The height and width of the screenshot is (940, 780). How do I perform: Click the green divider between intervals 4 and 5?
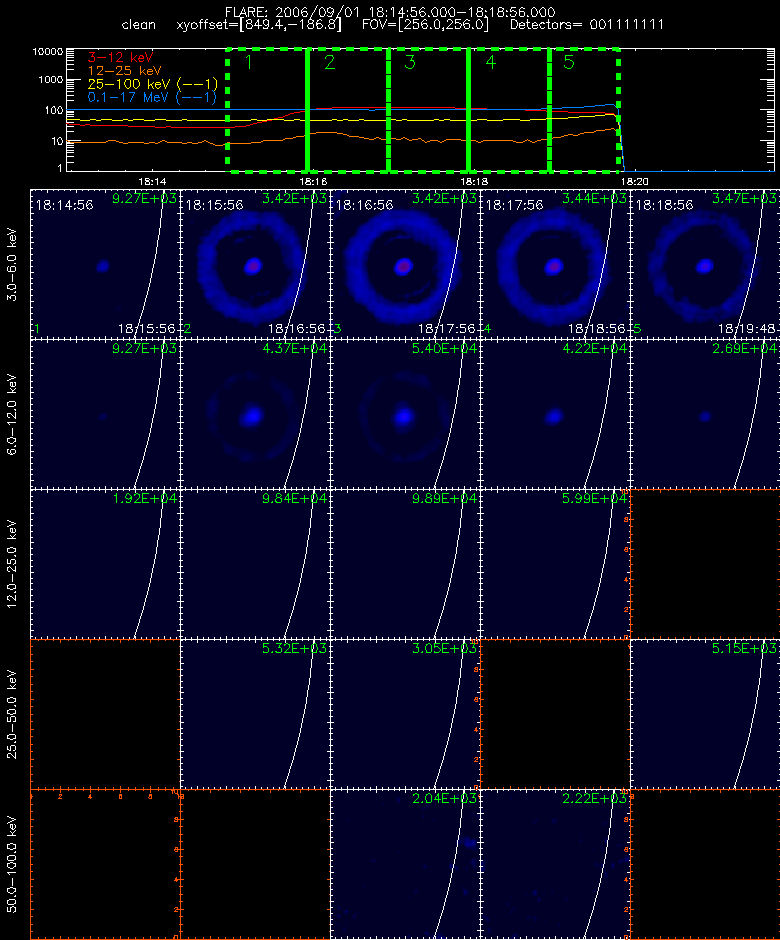pyautogui.click(x=549, y=110)
